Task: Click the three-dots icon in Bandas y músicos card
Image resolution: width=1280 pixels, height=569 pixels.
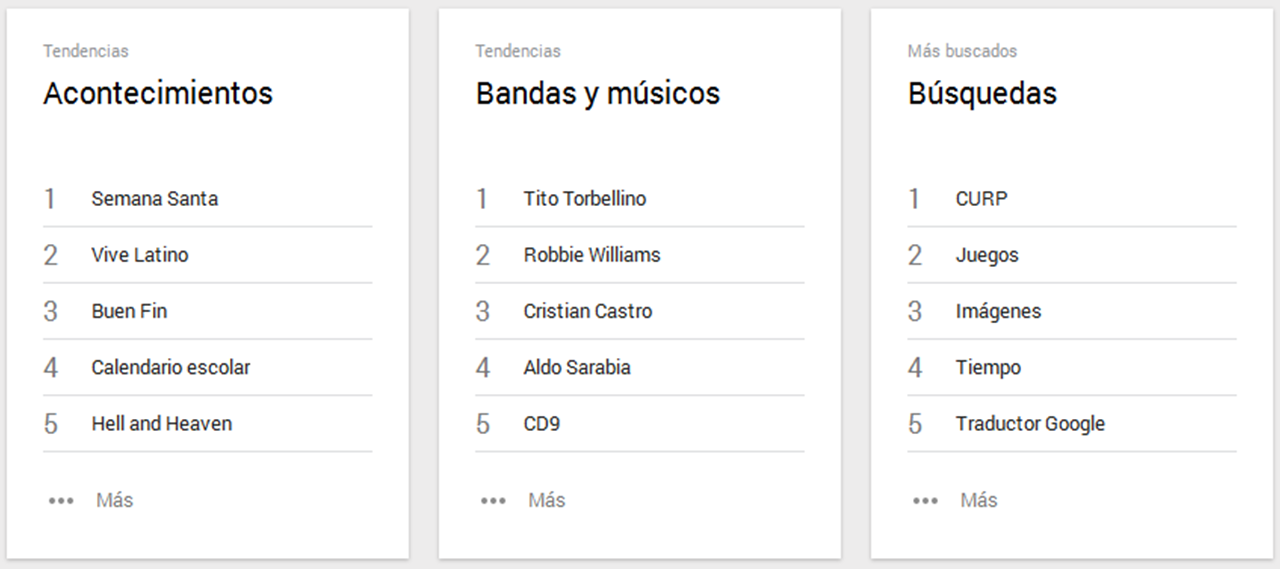Action: pos(493,501)
